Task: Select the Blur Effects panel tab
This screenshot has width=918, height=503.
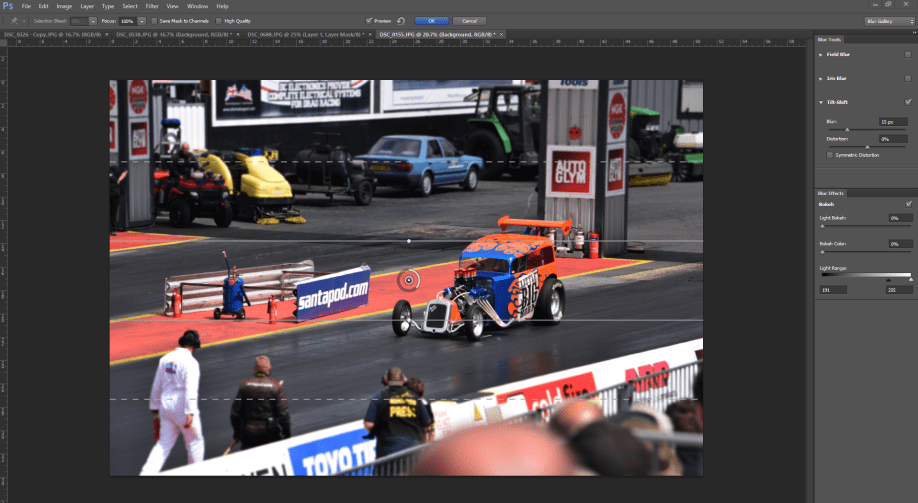Action: click(x=831, y=193)
